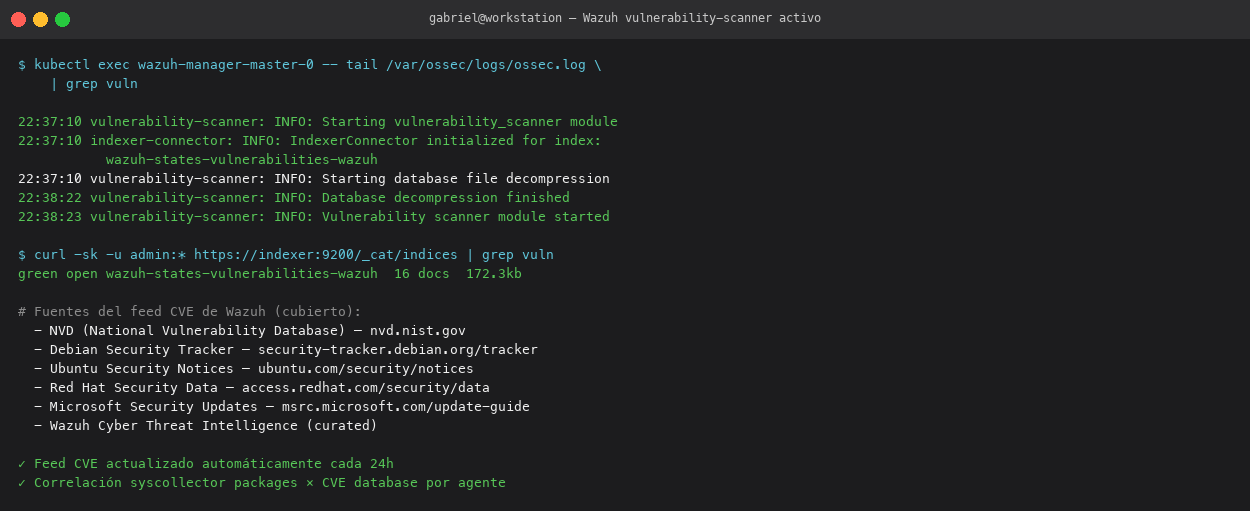This screenshot has width=1250, height=511.
Task: Click the 'Debian Security Tracker' source line
Action: (286, 349)
